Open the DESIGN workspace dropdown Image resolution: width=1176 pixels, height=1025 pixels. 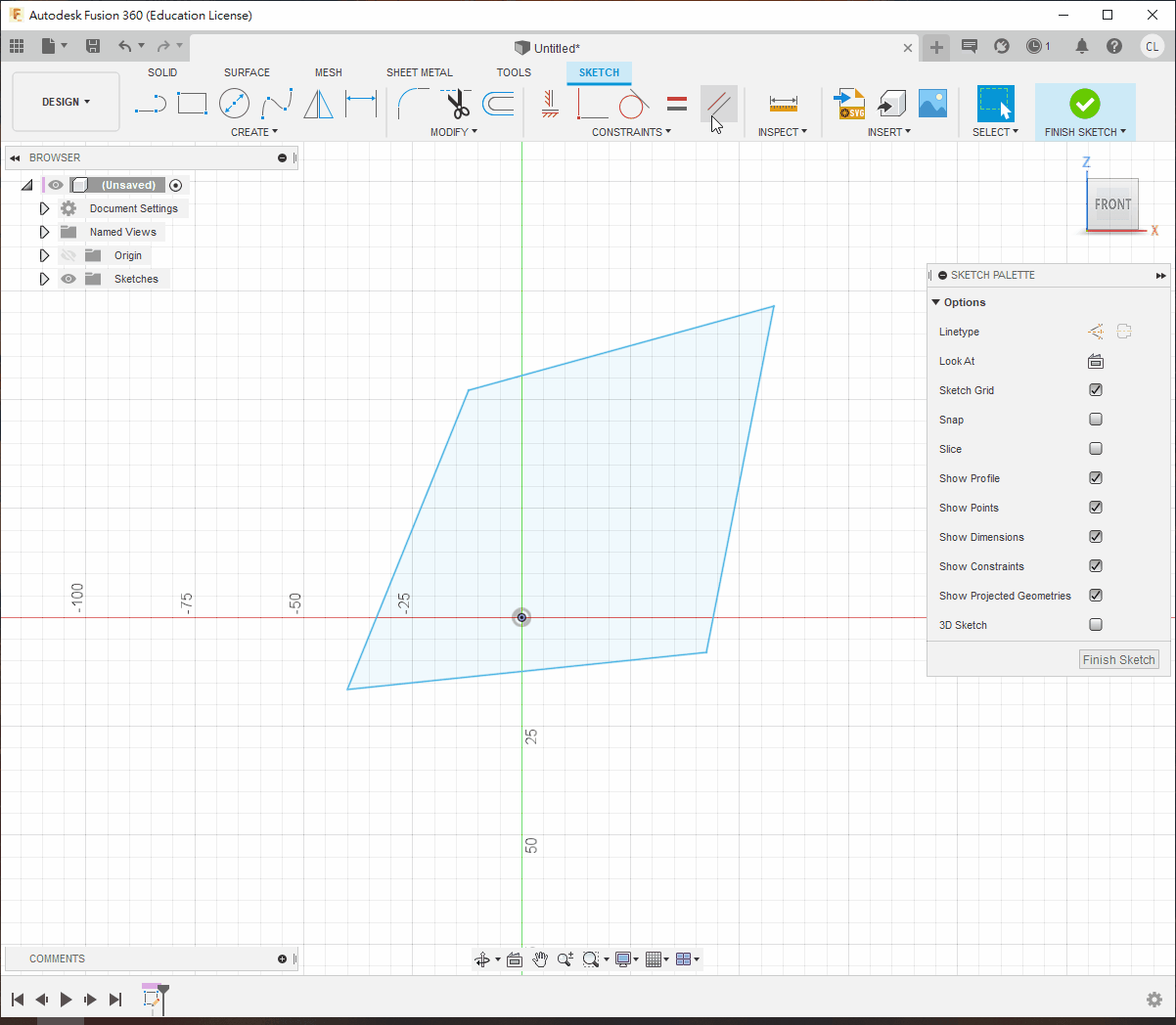(x=66, y=102)
